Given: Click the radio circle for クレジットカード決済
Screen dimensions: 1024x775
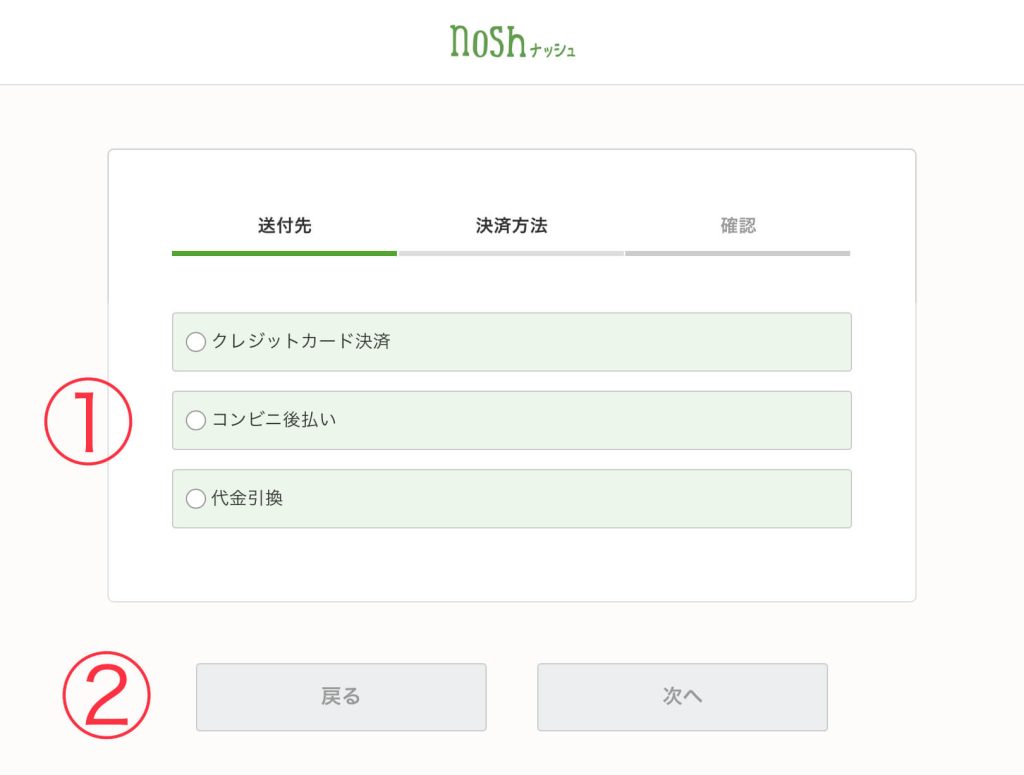Looking at the screenshot, I should tap(196, 342).
